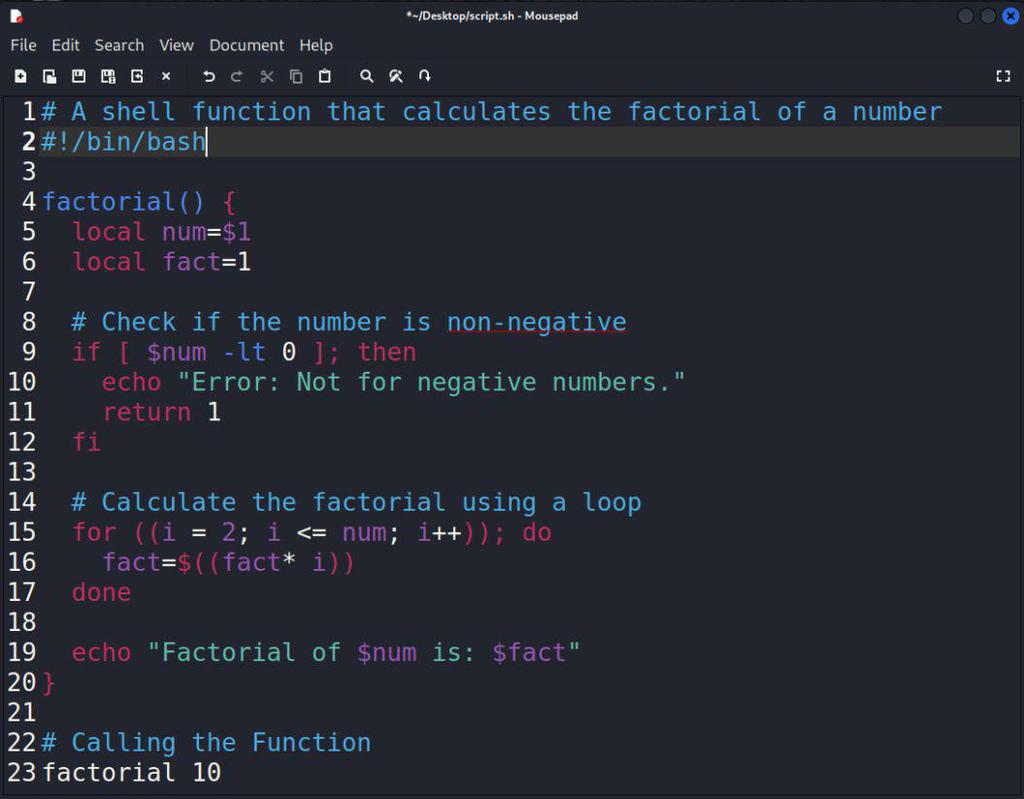
Task: Click the Redo toolbar icon
Action: pos(237,76)
